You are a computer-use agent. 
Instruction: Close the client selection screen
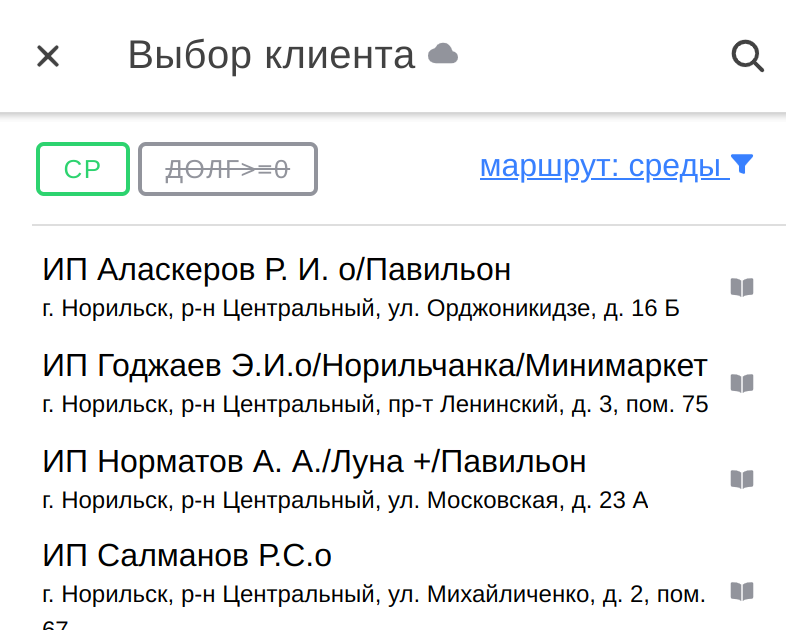pyautogui.click(x=48, y=56)
